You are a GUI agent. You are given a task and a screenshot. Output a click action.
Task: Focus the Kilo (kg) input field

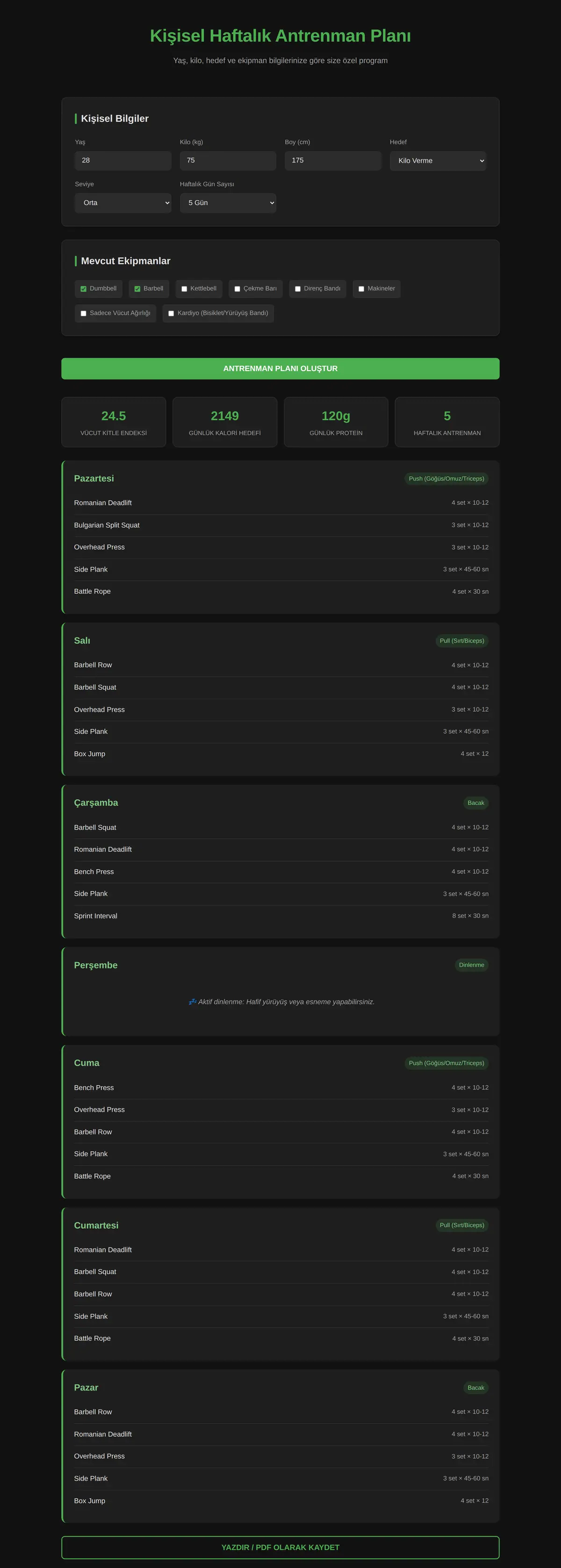[228, 161]
